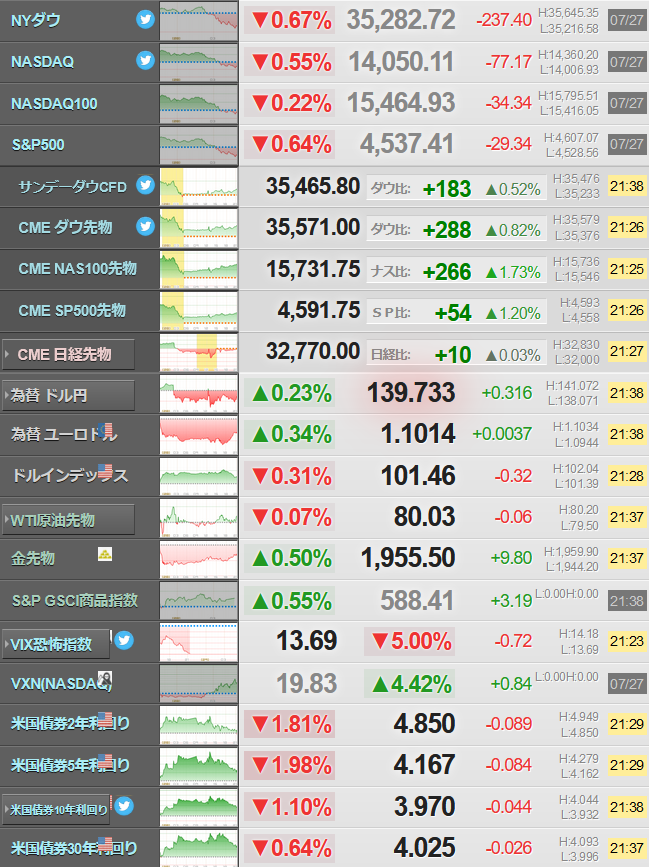This screenshot has width=649, height=867.
Task: Expand the CME 日経先物 button
Action: (68, 354)
